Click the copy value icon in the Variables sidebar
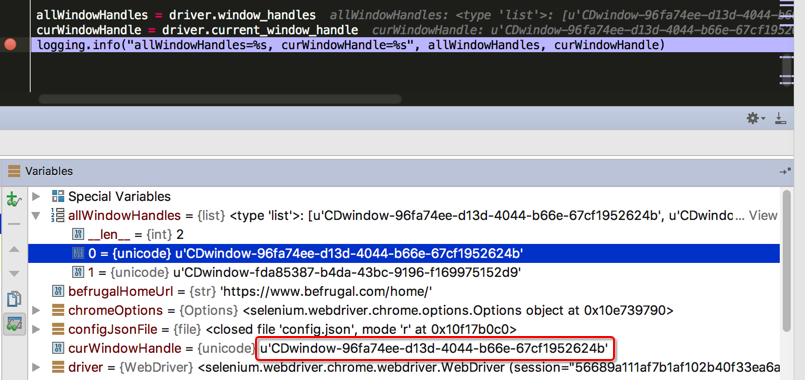This screenshot has width=805, height=380. click(14, 299)
